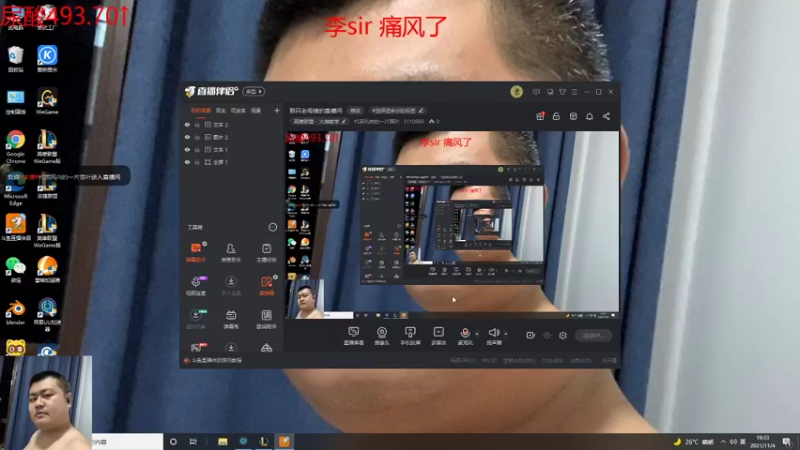
Task: Select the WeGame desktop icon
Action: (x=47, y=101)
